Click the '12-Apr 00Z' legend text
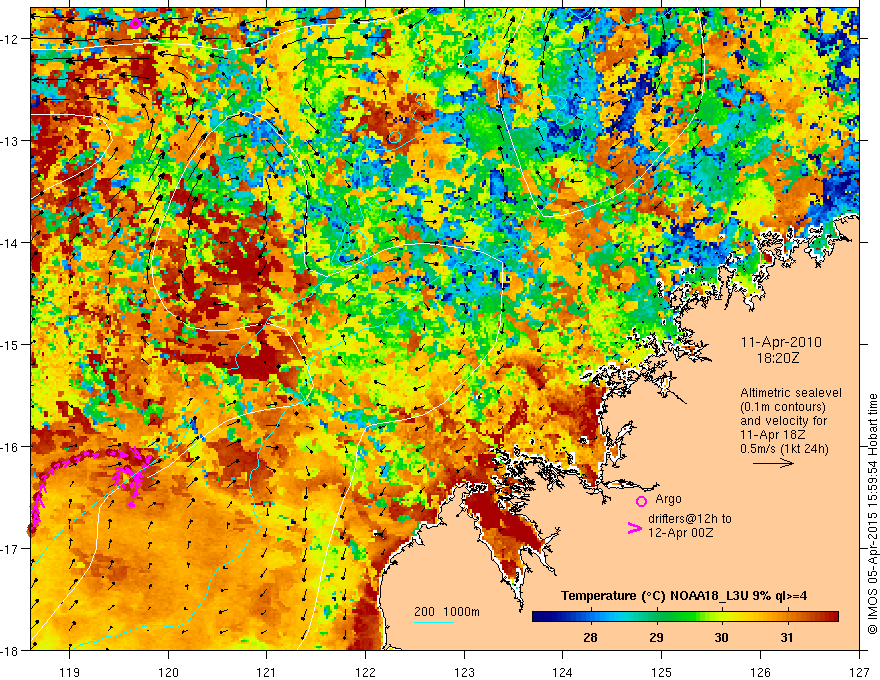This screenshot has width=880, height=680. [681, 532]
